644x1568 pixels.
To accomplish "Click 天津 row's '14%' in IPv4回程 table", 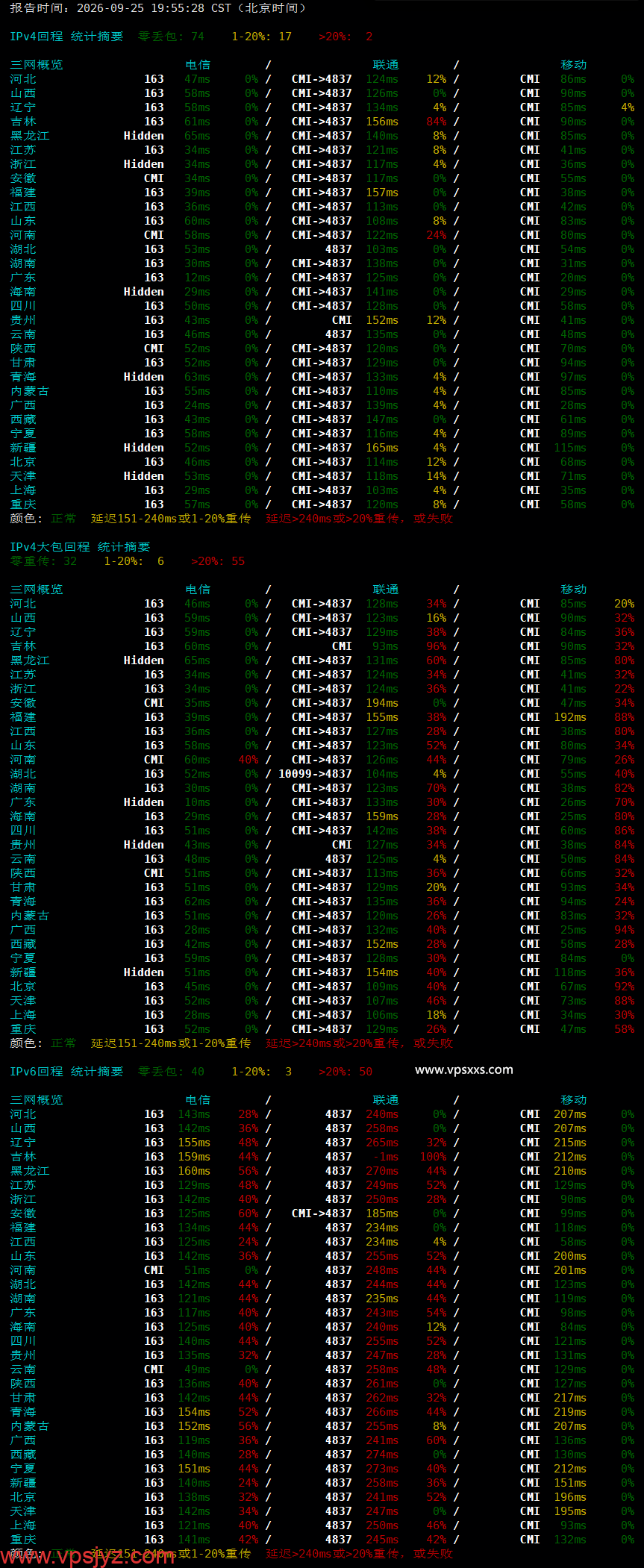I will coord(436,476).
